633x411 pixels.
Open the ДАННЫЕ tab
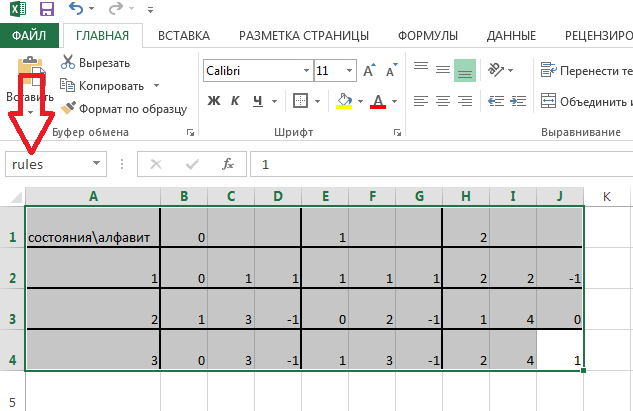[511, 36]
